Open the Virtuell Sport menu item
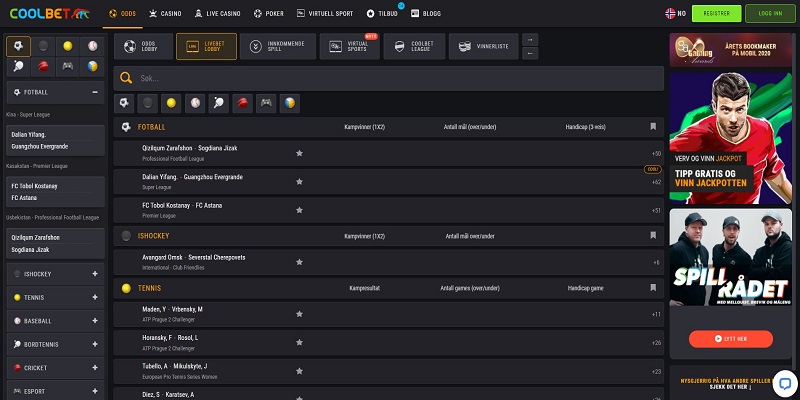Image resolution: width=800 pixels, height=400 pixels. [x=324, y=14]
